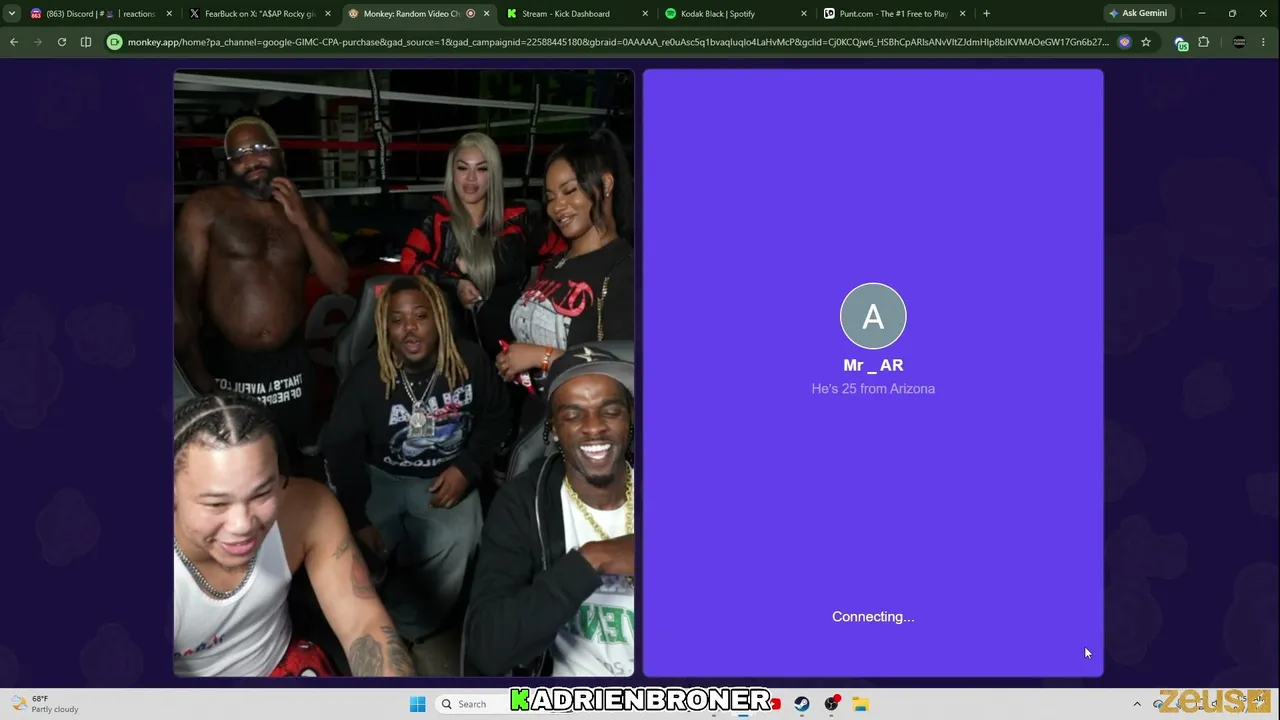Image resolution: width=1280 pixels, height=720 pixels.
Task: Click the recording indicator on the Monkey tab
Action: (471, 14)
